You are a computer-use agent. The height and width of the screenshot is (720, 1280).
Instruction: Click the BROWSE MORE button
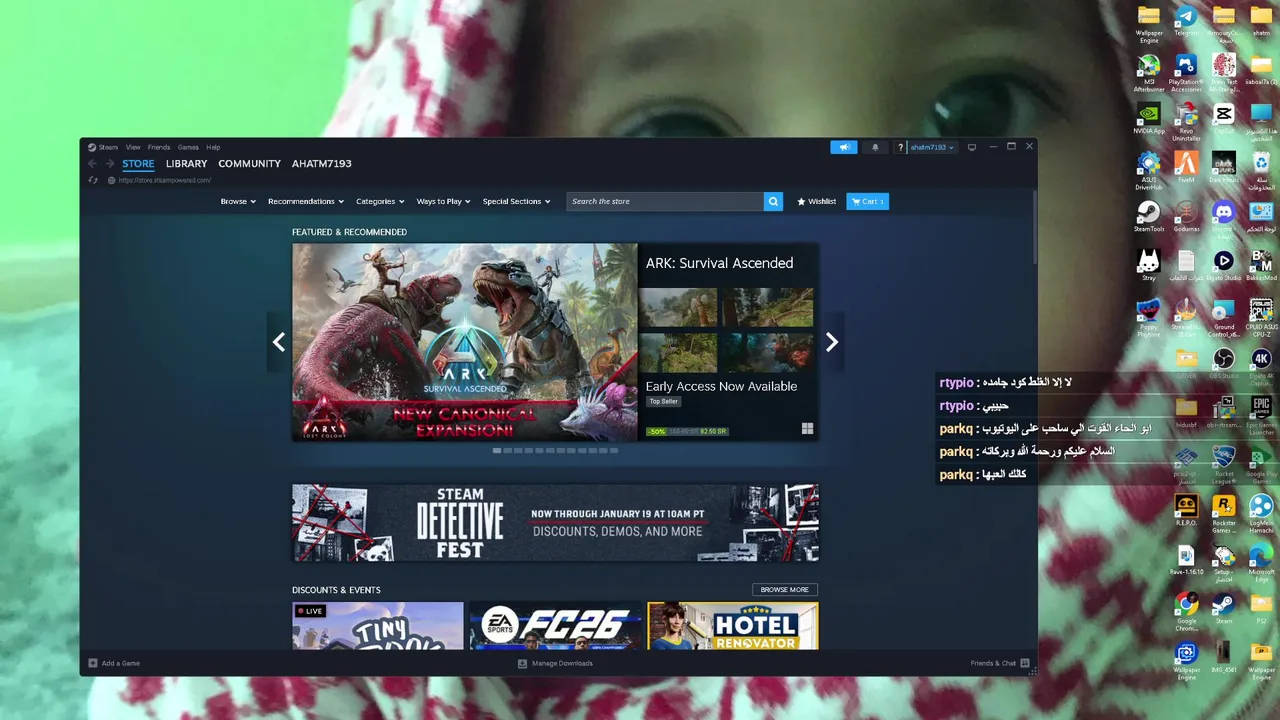tap(785, 589)
